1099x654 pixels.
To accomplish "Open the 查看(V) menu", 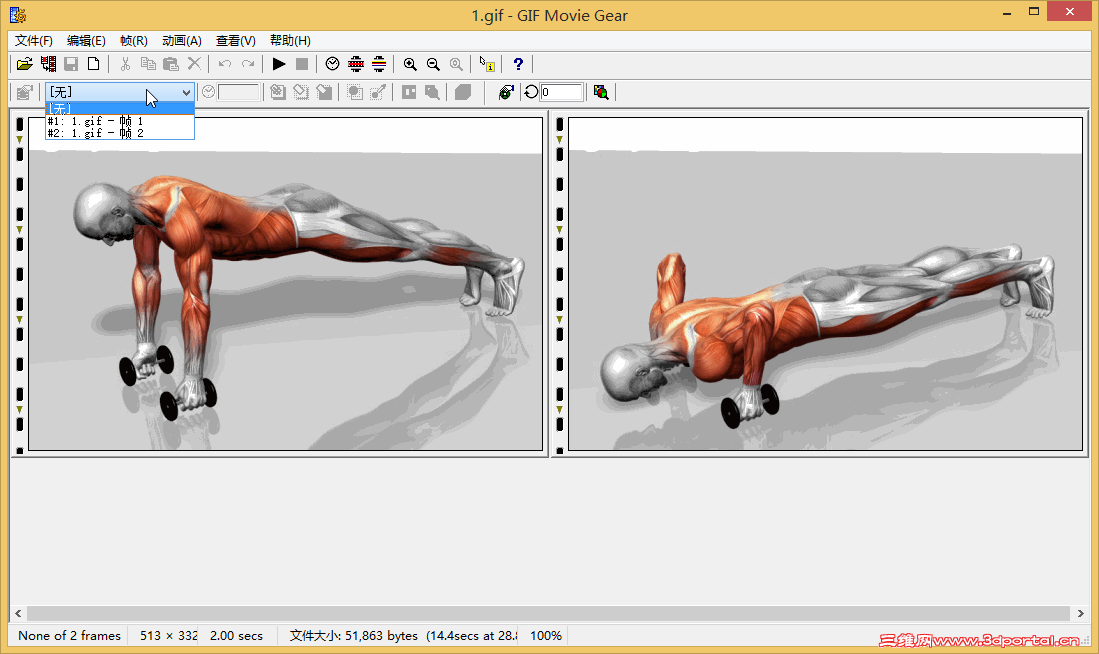I will click(x=236, y=41).
